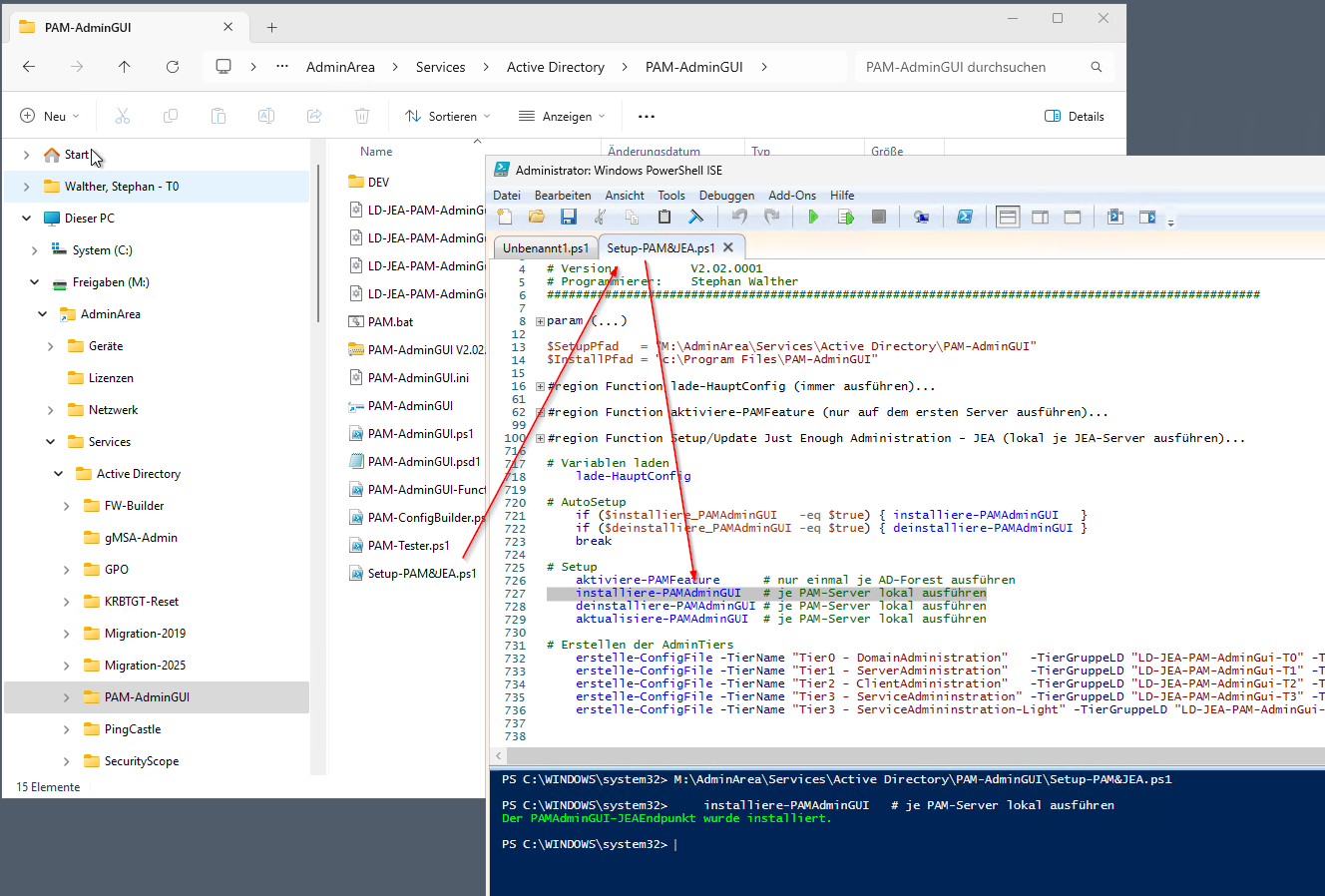Refresh the Explorer folder view
Image resolution: width=1325 pixels, height=896 pixels.
pyautogui.click(x=173, y=67)
